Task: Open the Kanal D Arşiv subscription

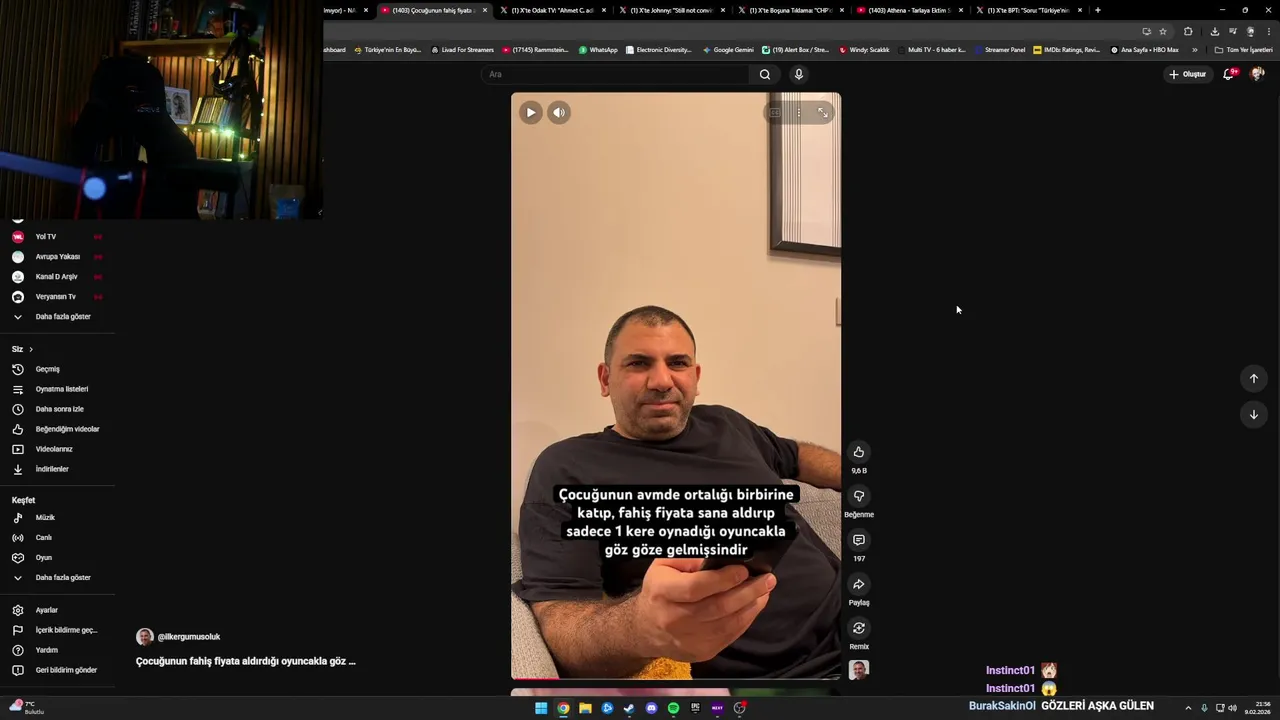Action: pyautogui.click(x=57, y=277)
